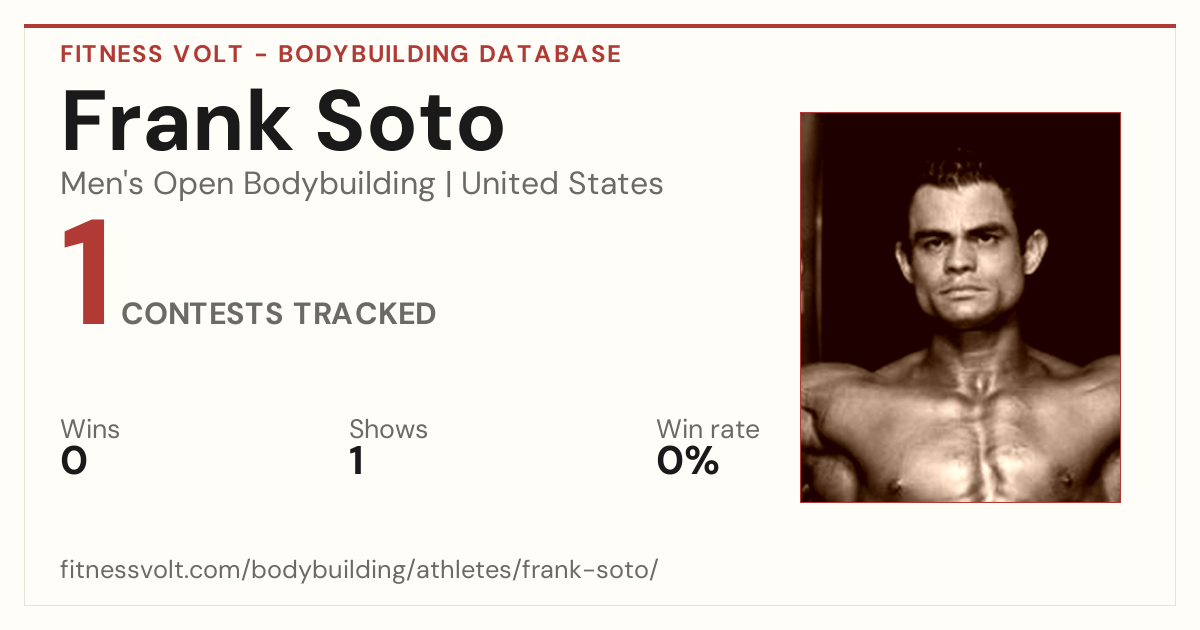Click the athlete portrait photo
Screen dimensions: 1200x630
tap(960, 307)
